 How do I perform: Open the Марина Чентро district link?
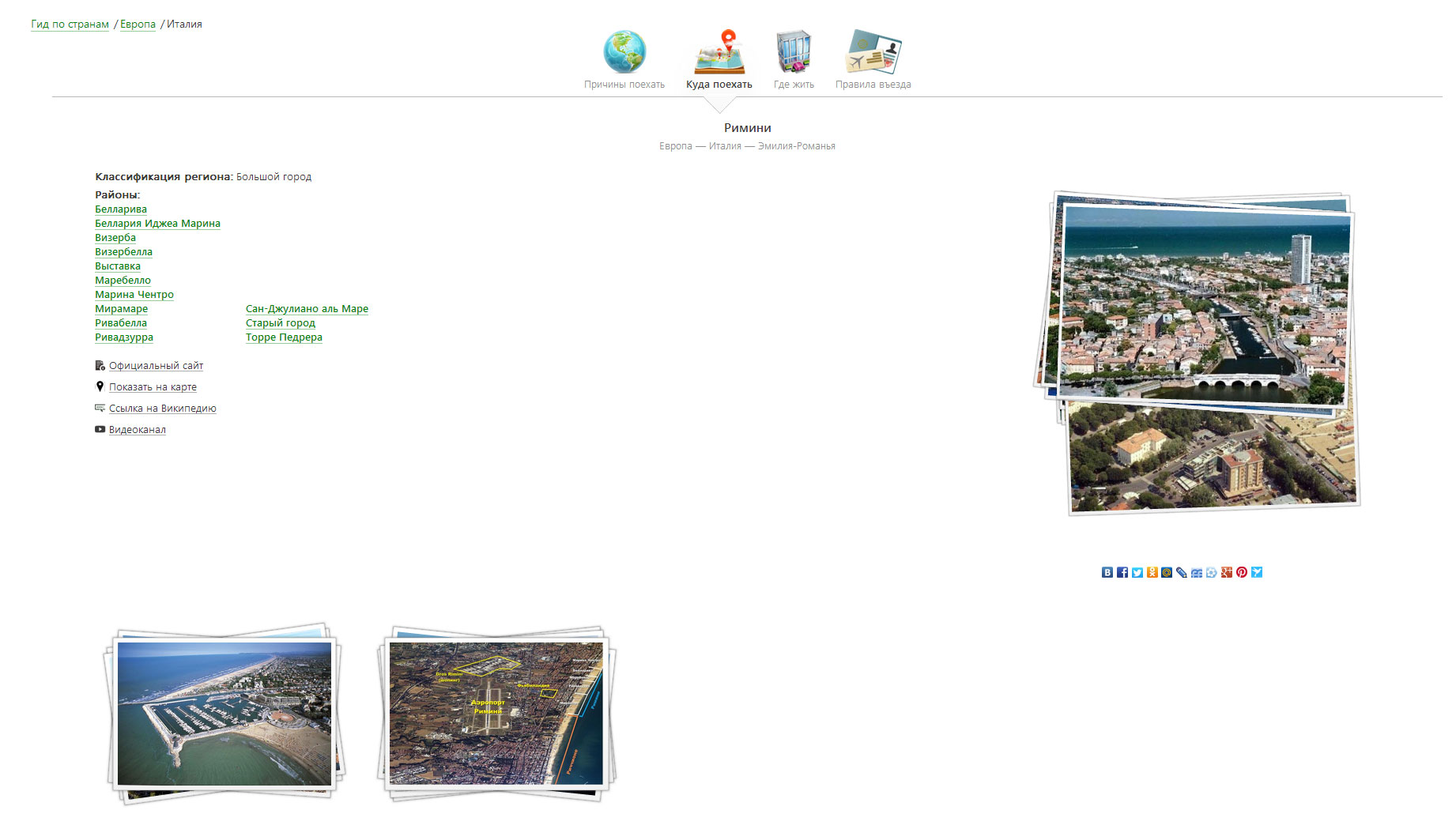(134, 295)
